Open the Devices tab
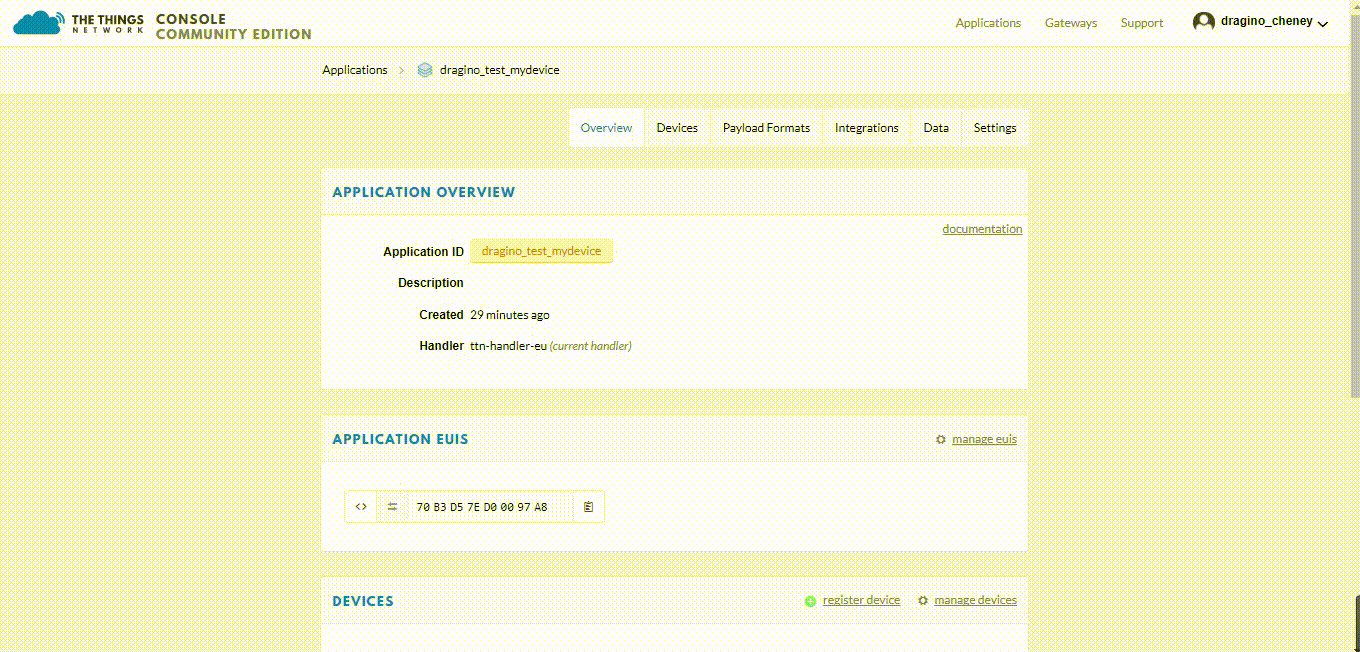1360x652 pixels. click(677, 128)
